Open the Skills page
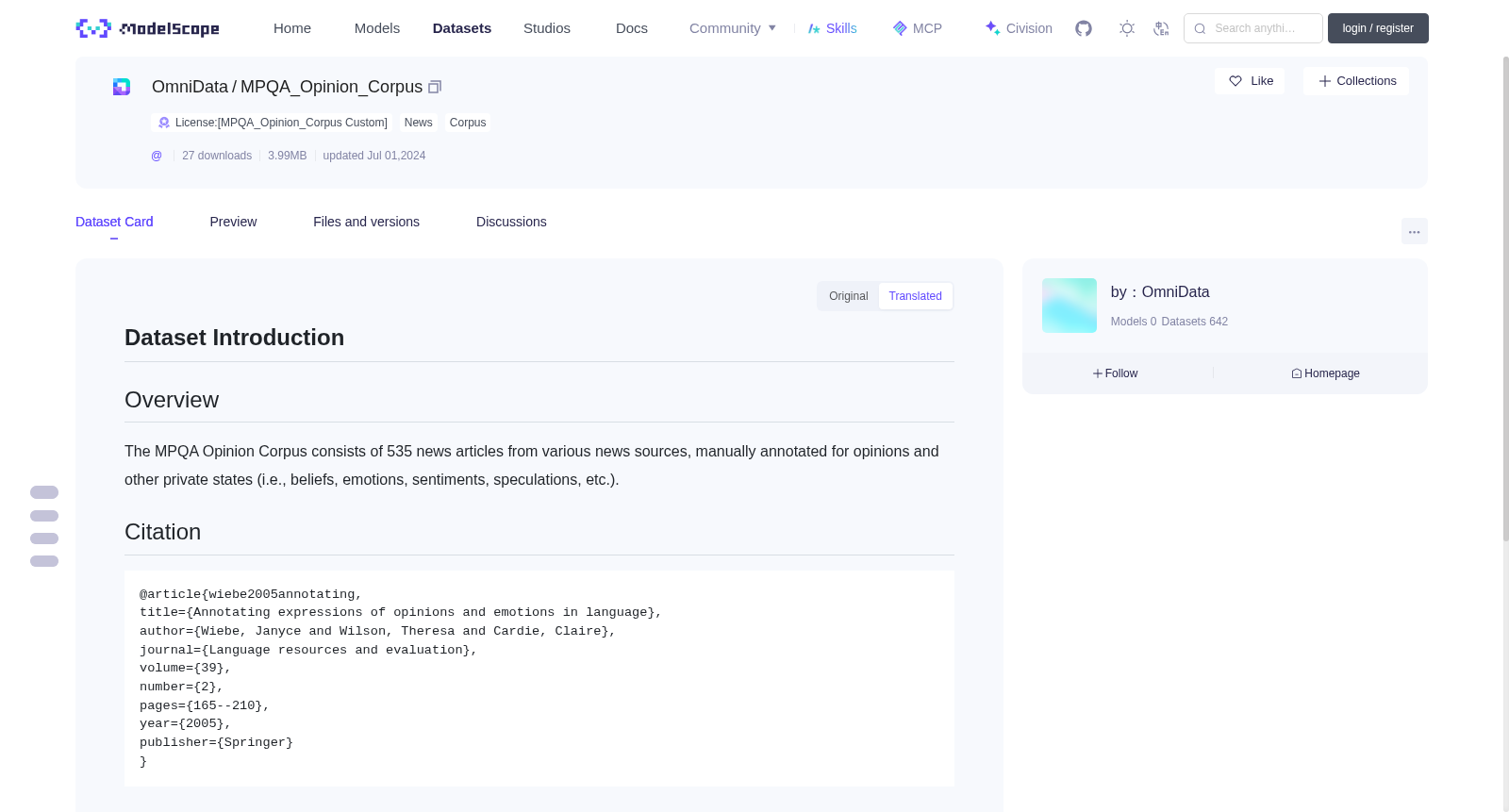This screenshot has width=1509, height=812. (x=832, y=28)
